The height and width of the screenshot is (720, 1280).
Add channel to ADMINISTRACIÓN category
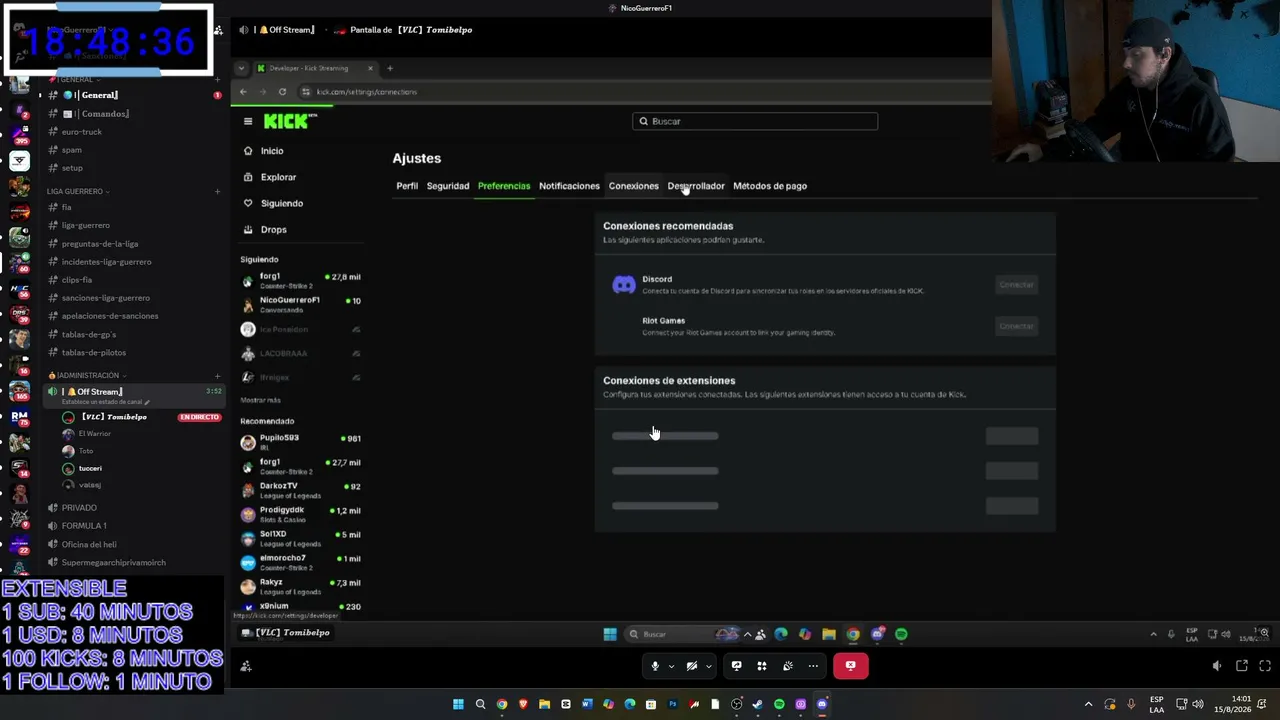217,375
